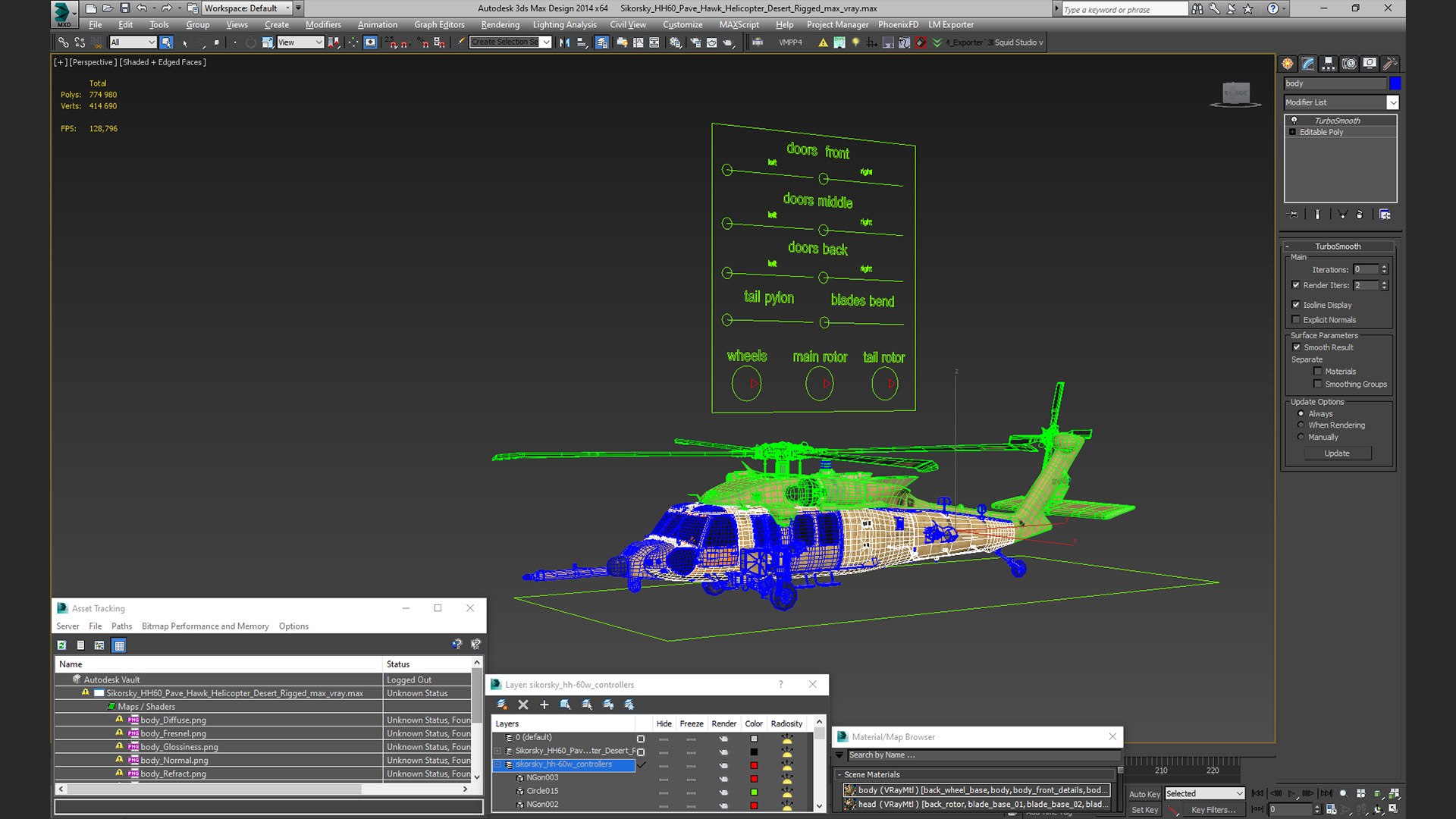This screenshot has height=819, width=1456.
Task: Click the Delete Layer X icon
Action: tap(522, 704)
